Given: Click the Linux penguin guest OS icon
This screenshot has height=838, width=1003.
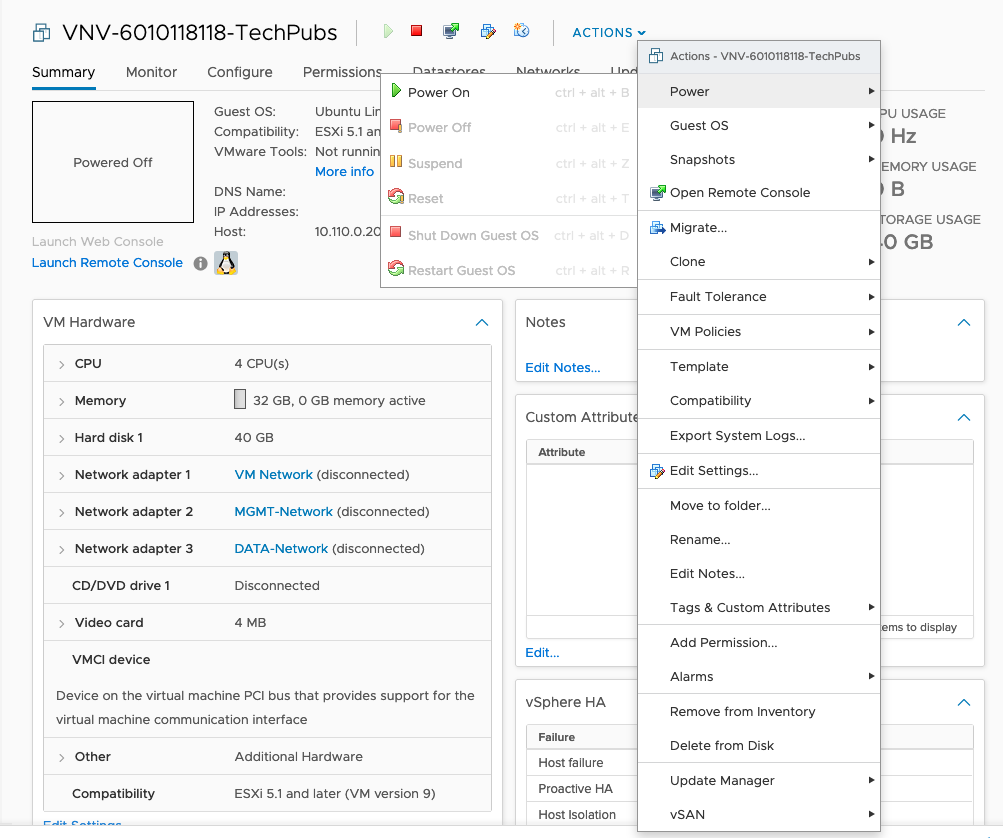Looking at the screenshot, I should tap(226, 263).
